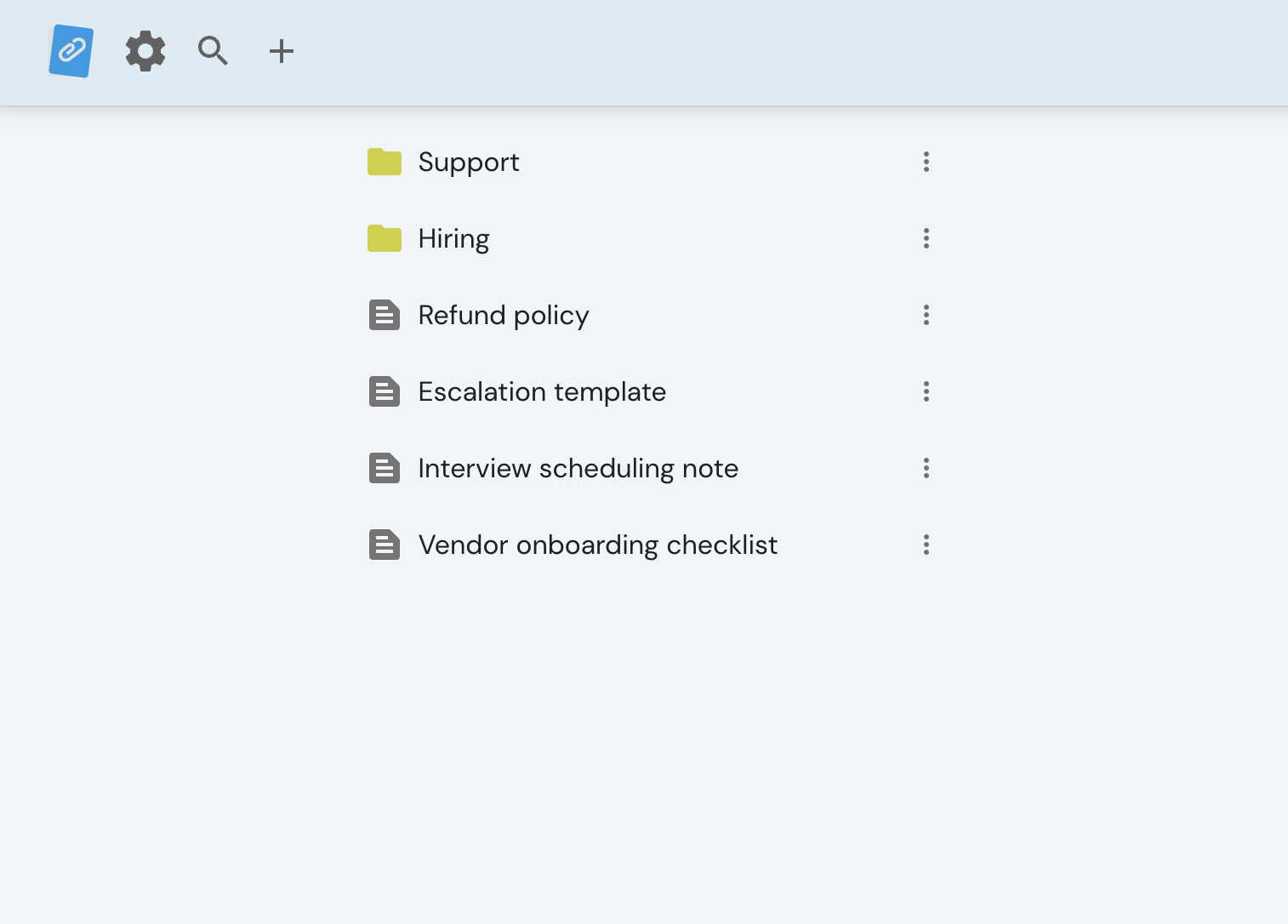Open the Hiring folder

tap(453, 238)
